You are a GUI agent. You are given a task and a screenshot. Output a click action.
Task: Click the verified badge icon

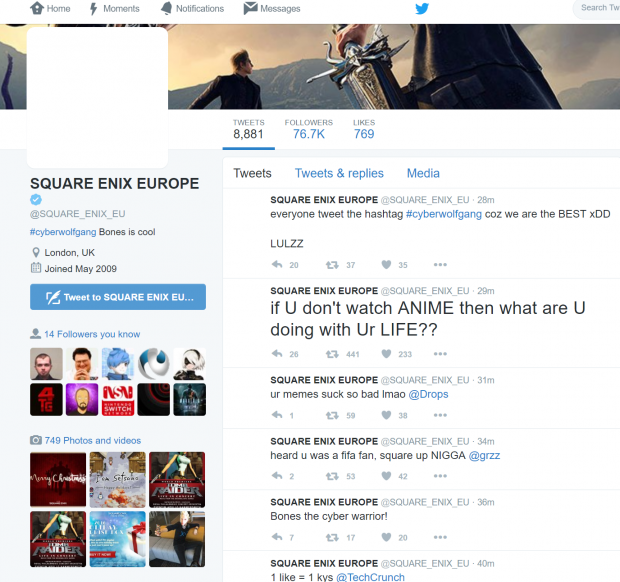tap(36, 200)
